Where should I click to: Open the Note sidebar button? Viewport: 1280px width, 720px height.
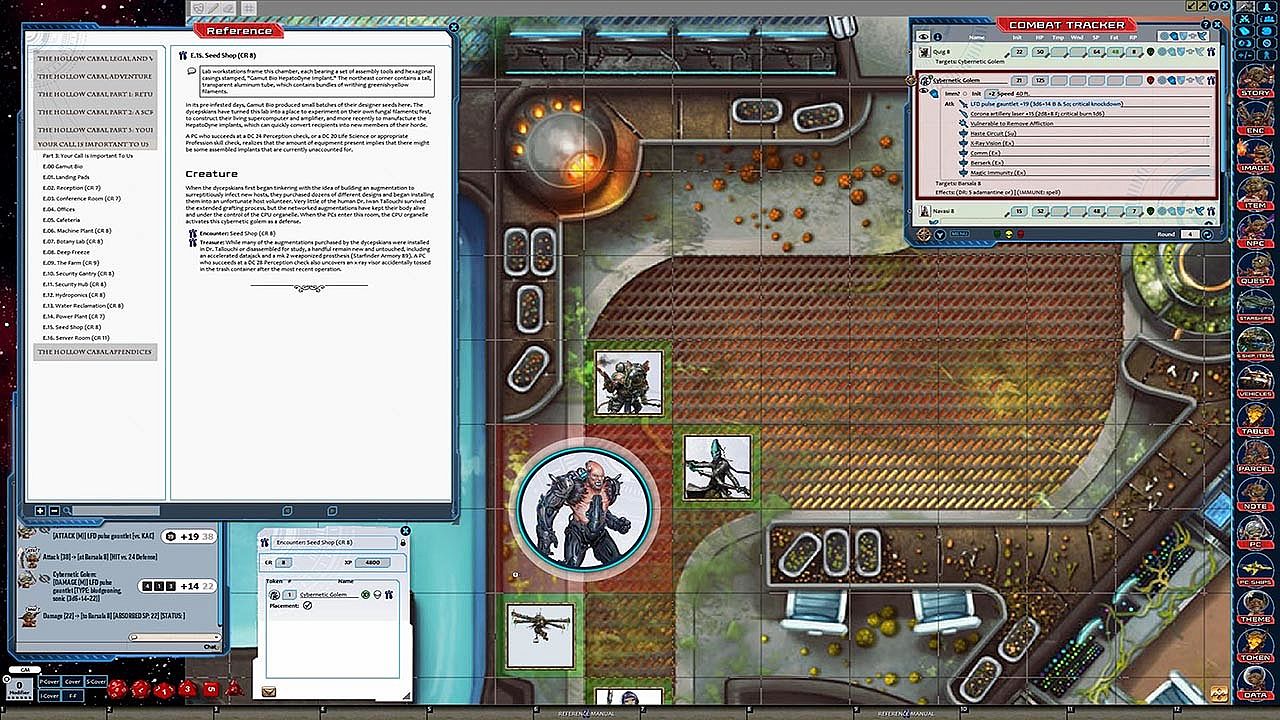1255,493
